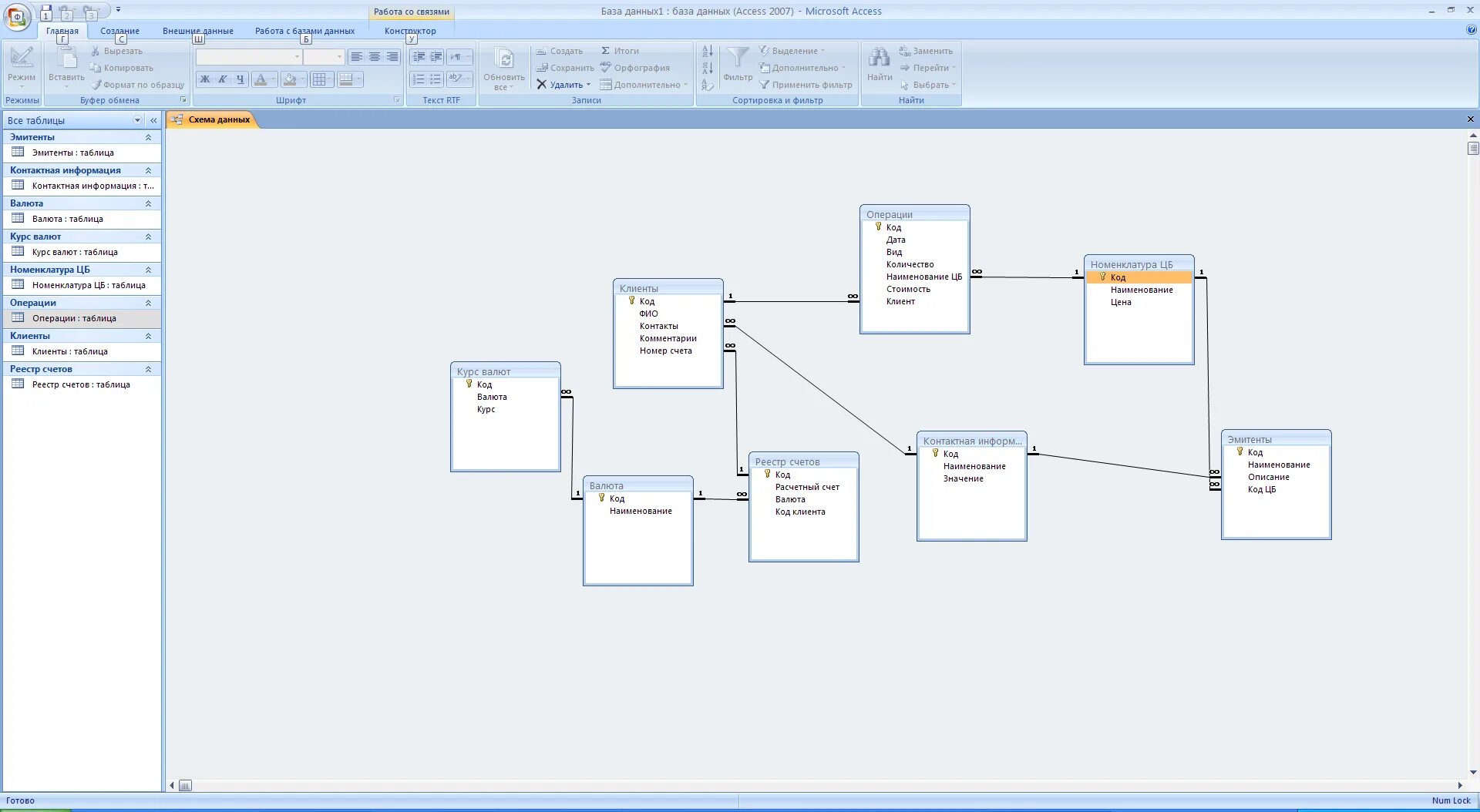Click the Выделение filter button

coord(792,51)
